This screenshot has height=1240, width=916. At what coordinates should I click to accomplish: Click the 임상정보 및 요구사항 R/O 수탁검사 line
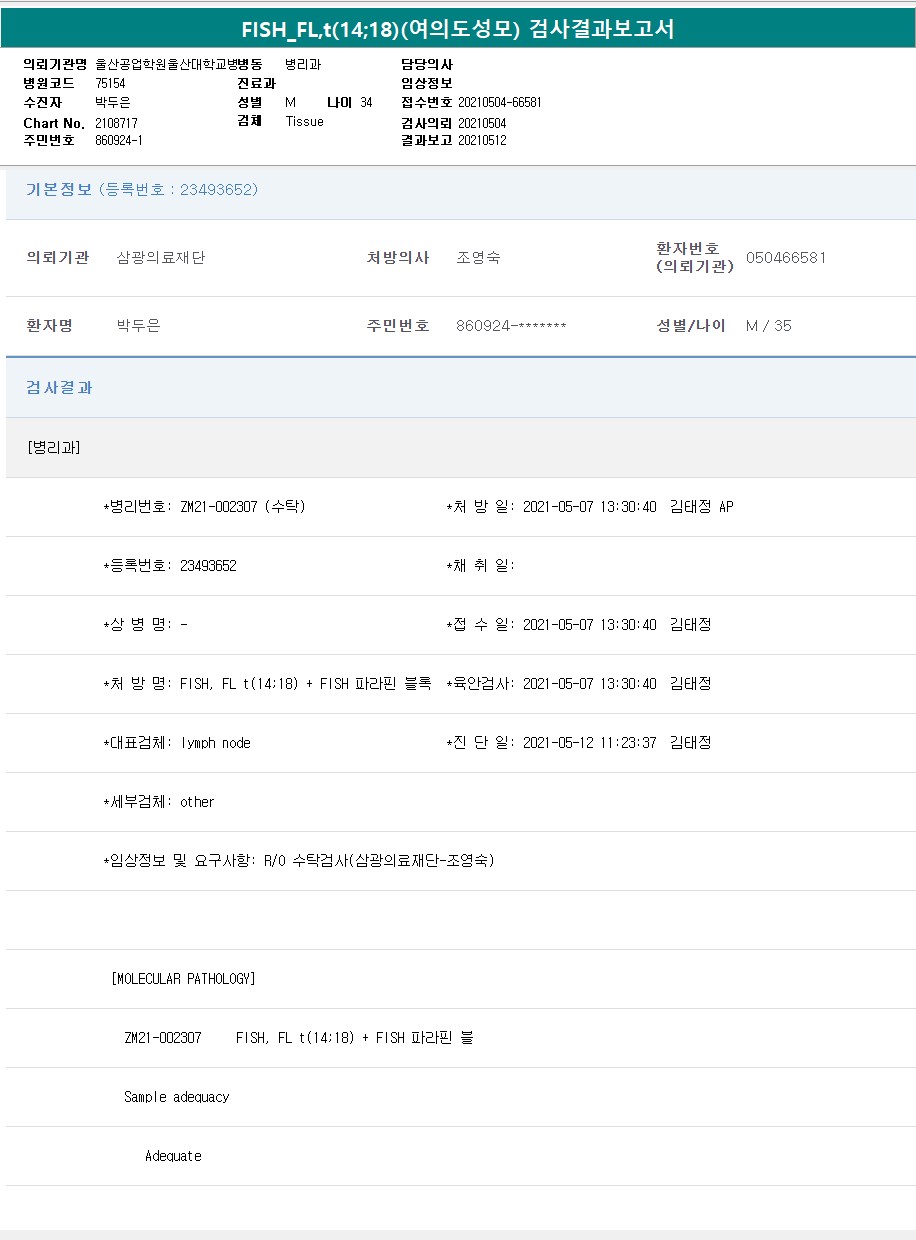pyautogui.click(x=299, y=861)
